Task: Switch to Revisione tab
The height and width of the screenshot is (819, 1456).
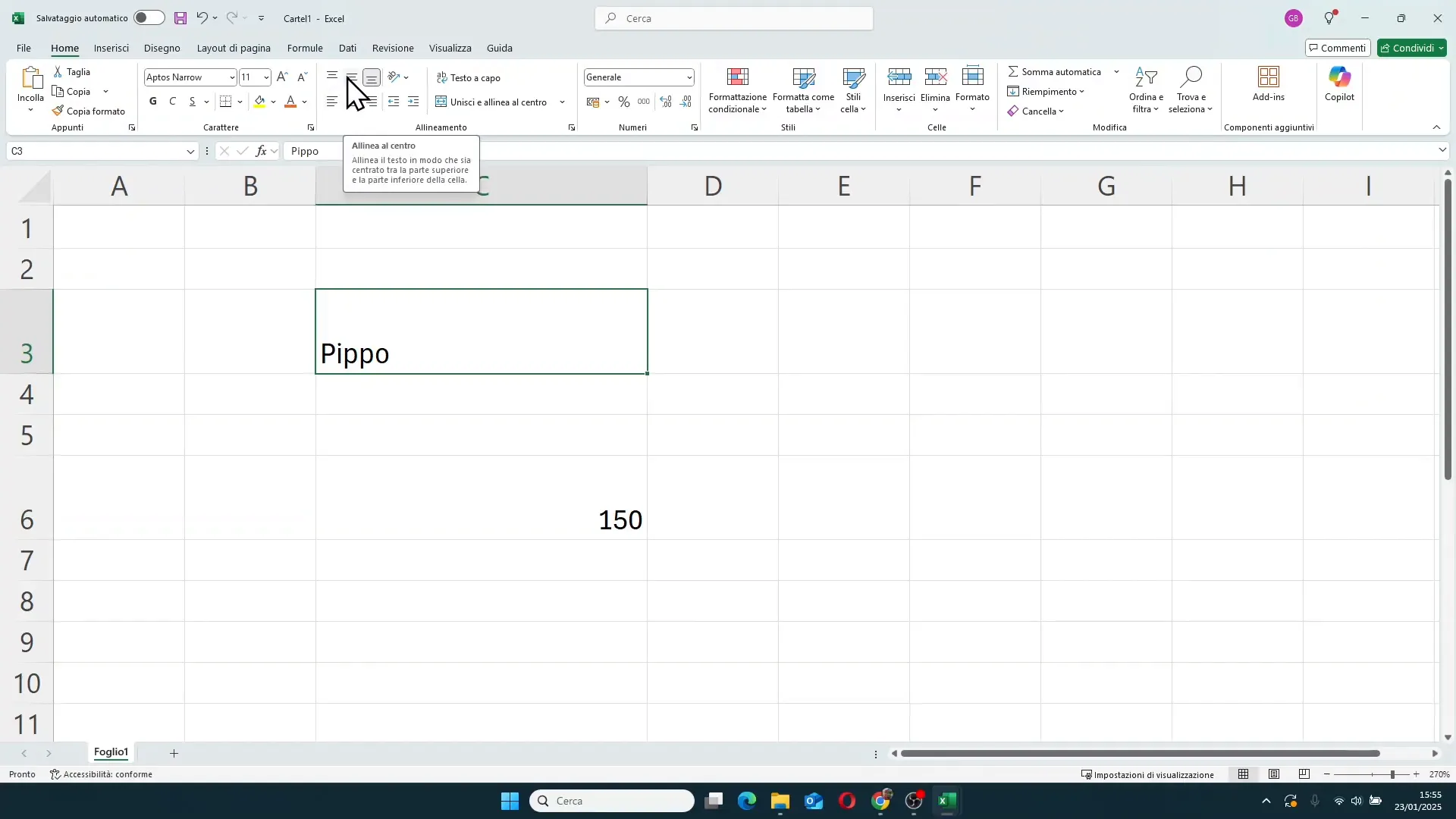Action: point(393,48)
